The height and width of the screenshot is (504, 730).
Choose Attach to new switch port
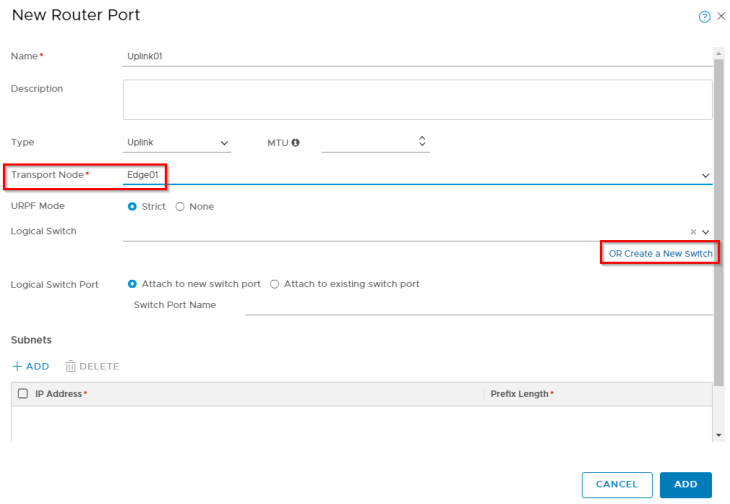point(133,284)
